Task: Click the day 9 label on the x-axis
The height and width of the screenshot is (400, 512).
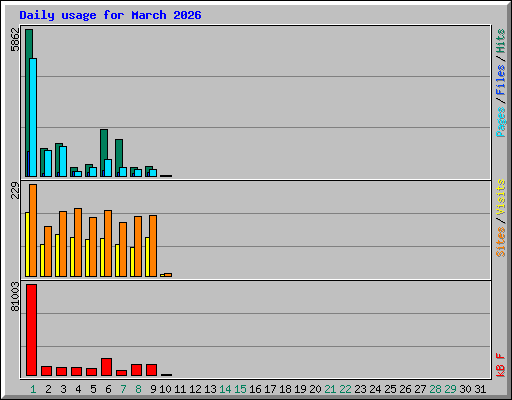Action: click(153, 389)
